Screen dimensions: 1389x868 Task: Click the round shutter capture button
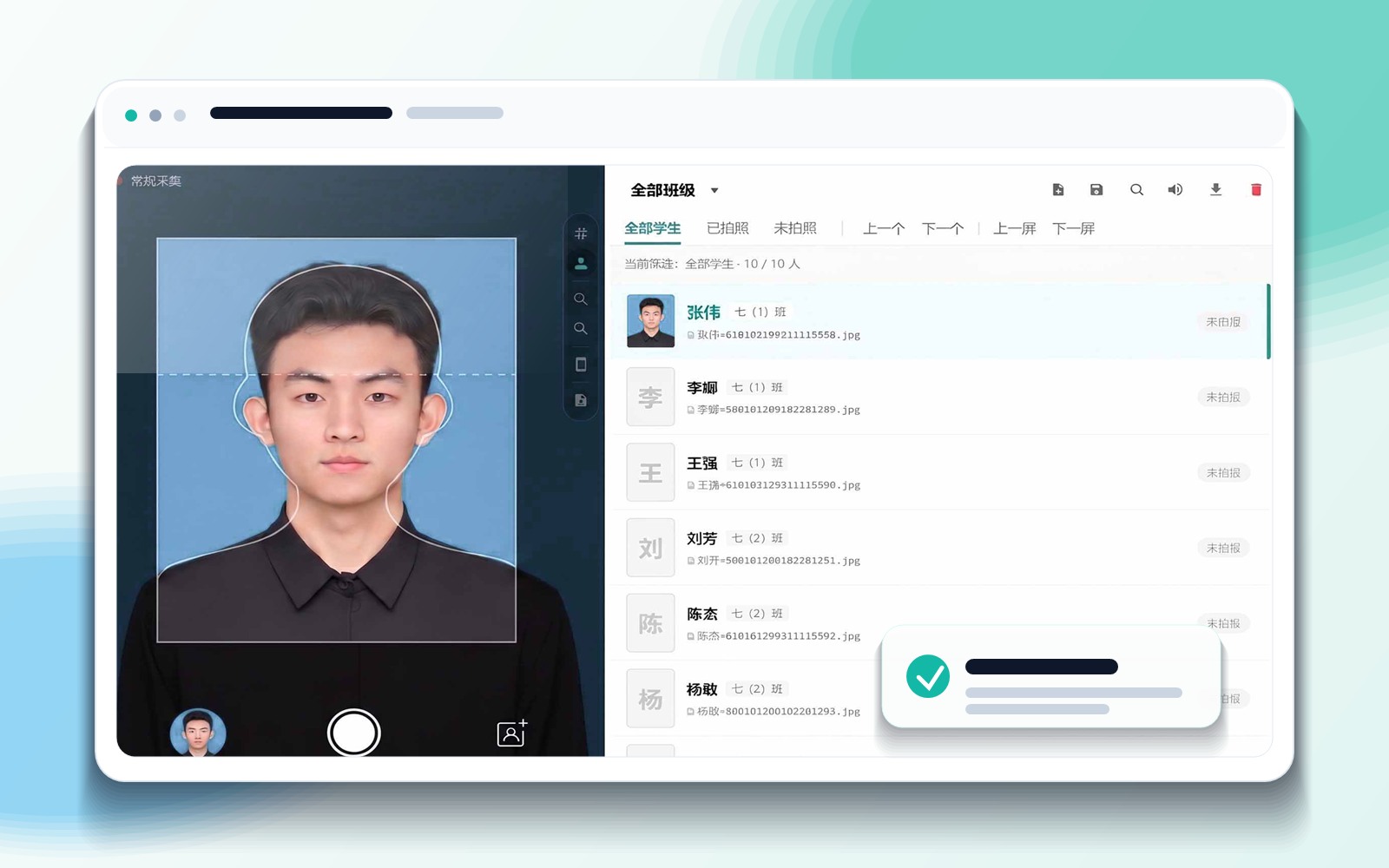pyautogui.click(x=353, y=733)
